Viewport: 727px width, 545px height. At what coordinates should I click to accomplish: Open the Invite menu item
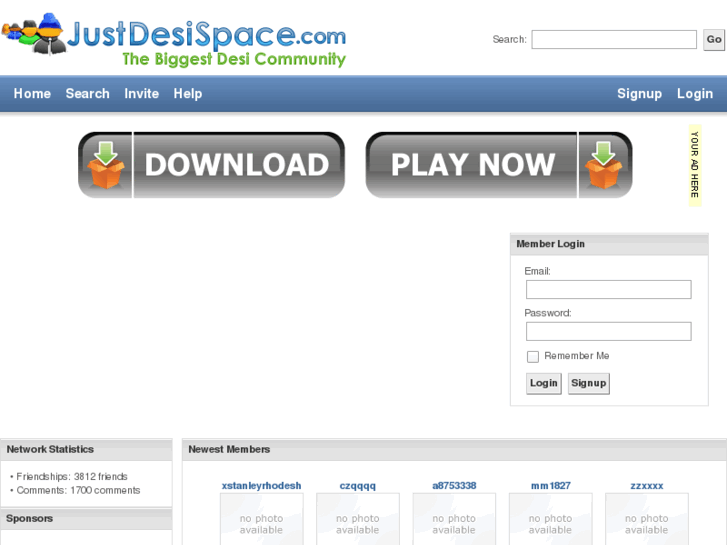click(141, 94)
